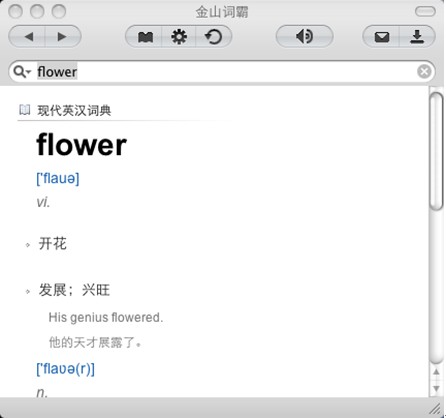The image size is (446, 418).
Task: Toggle the toolbar with the pill button
Action: pyautogui.click(x=425, y=12)
